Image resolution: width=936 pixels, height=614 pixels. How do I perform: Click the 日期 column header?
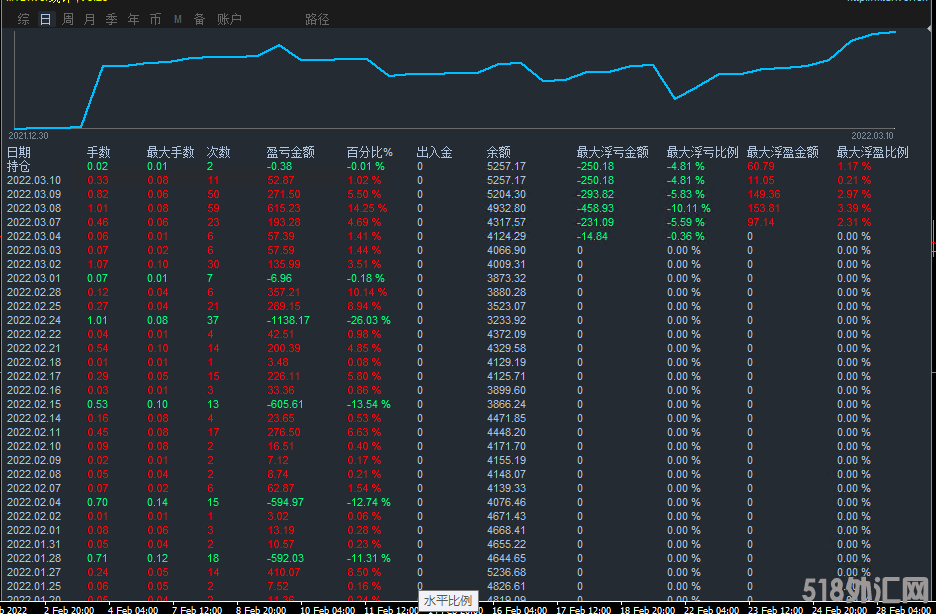pos(19,152)
